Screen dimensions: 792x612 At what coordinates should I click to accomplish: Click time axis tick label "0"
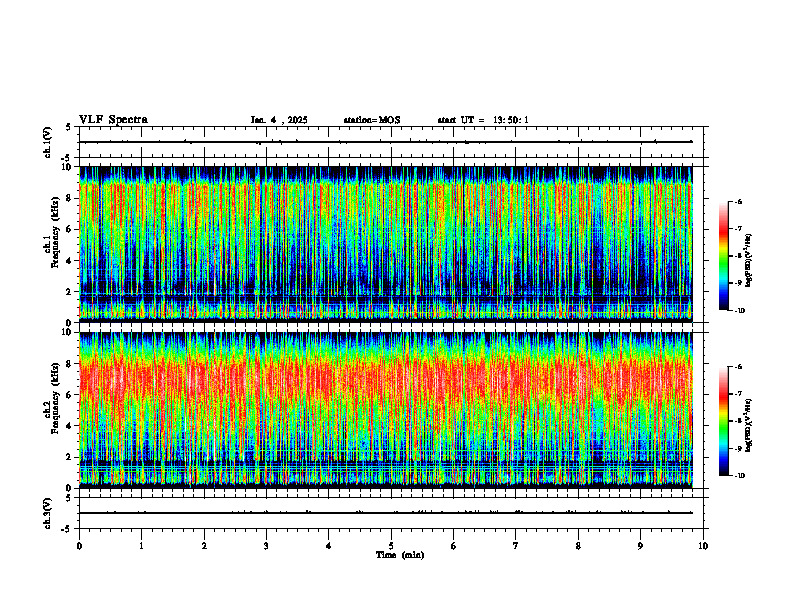click(x=79, y=546)
